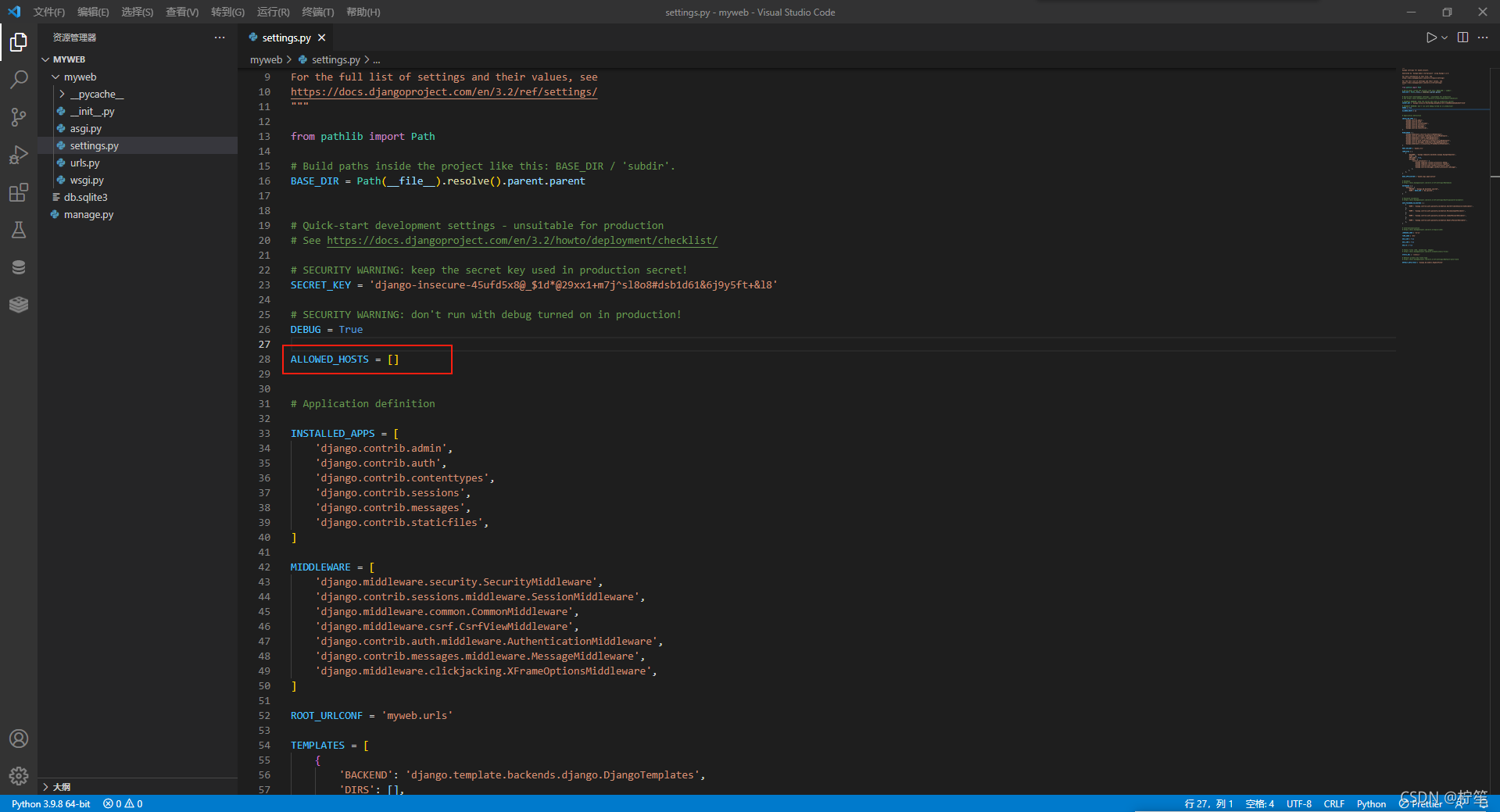The image size is (1500, 812).
Task: Open the Search view icon
Action: [19, 80]
